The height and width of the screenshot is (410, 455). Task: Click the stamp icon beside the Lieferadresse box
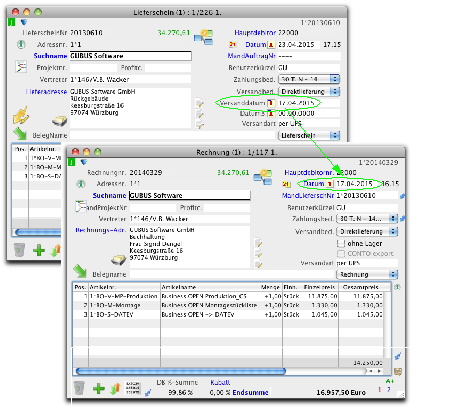(60, 121)
